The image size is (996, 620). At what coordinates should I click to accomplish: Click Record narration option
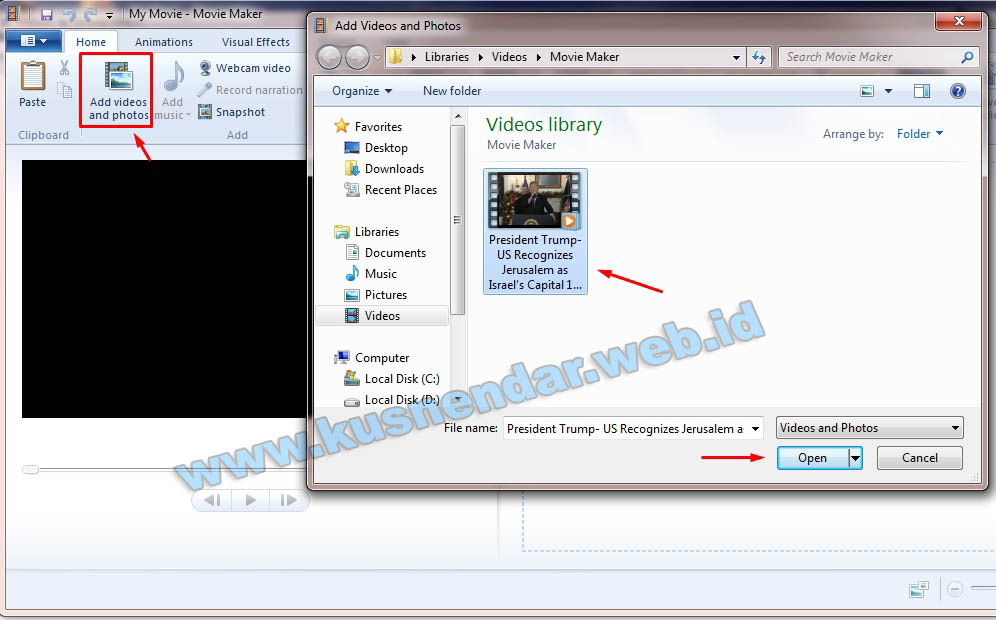point(250,90)
